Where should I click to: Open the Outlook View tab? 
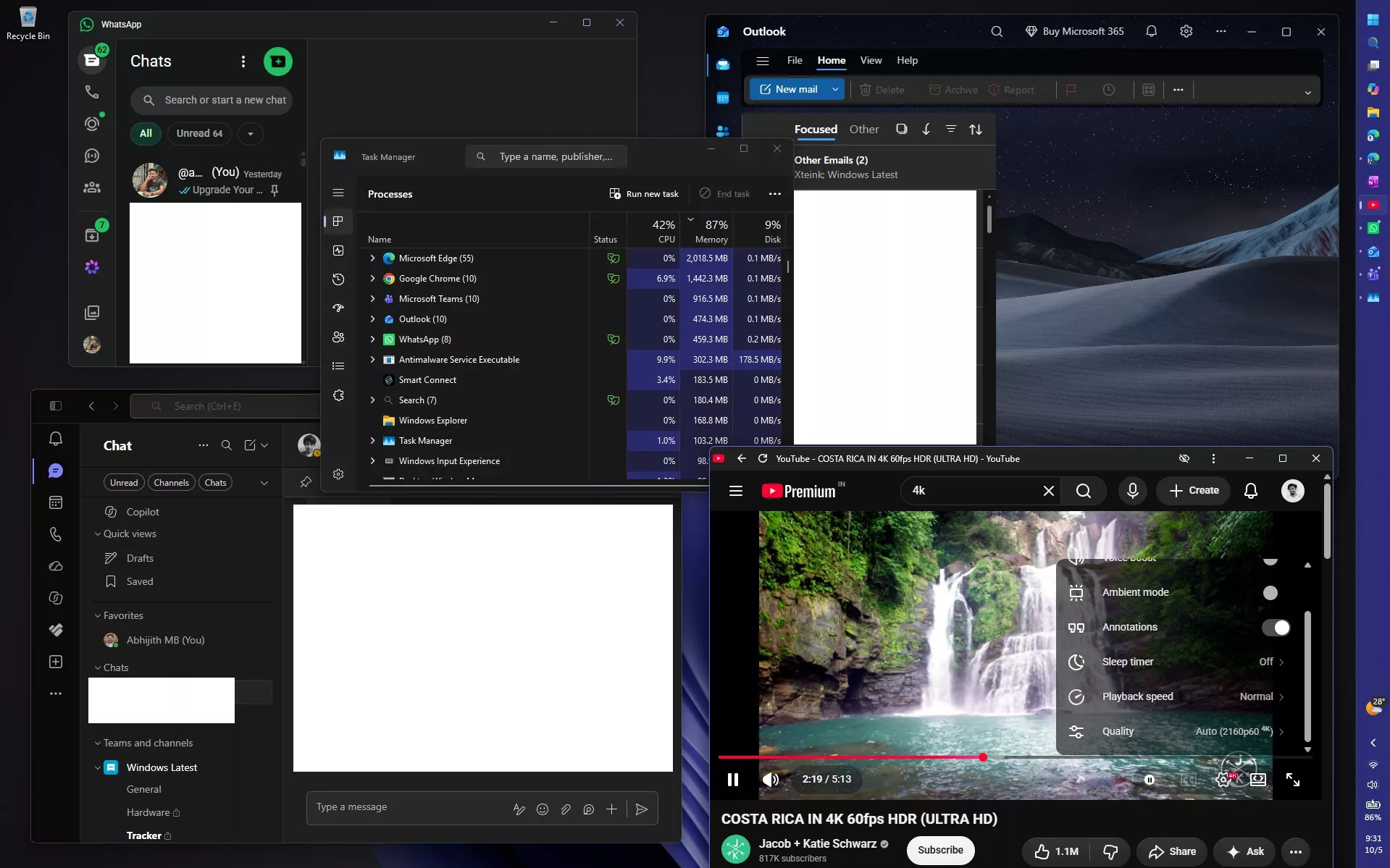871,60
